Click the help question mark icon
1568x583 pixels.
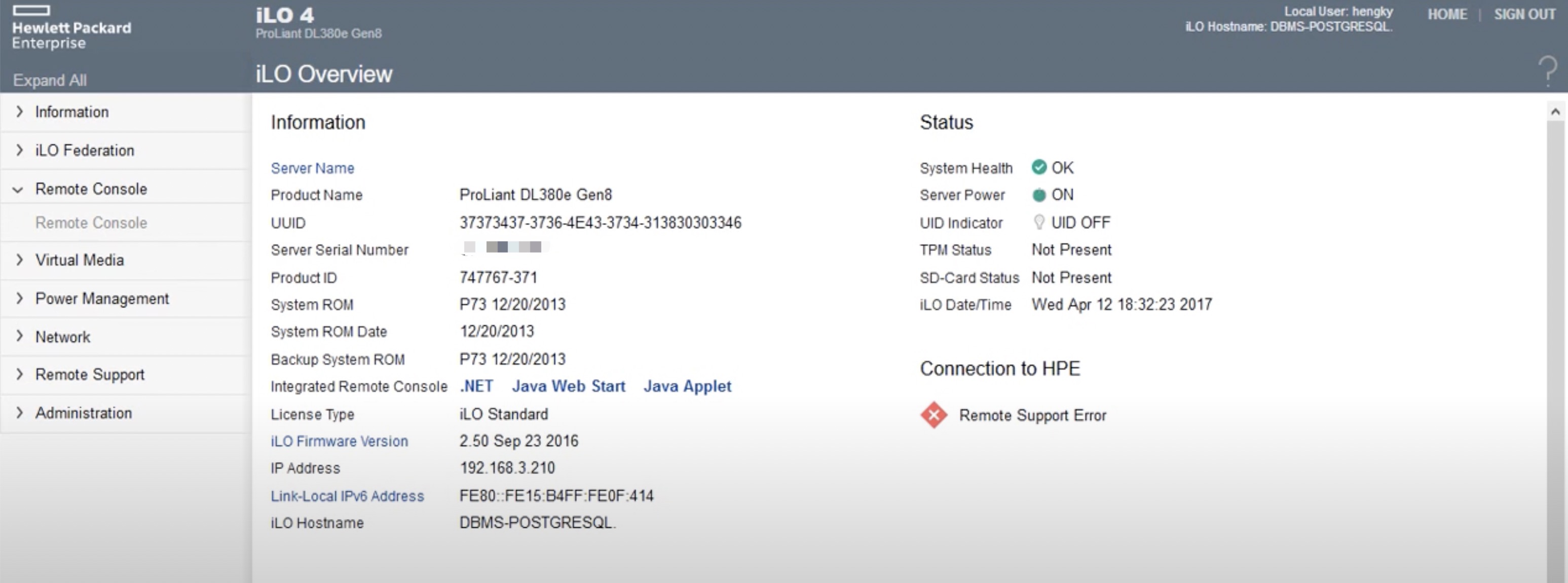tap(1547, 71)
